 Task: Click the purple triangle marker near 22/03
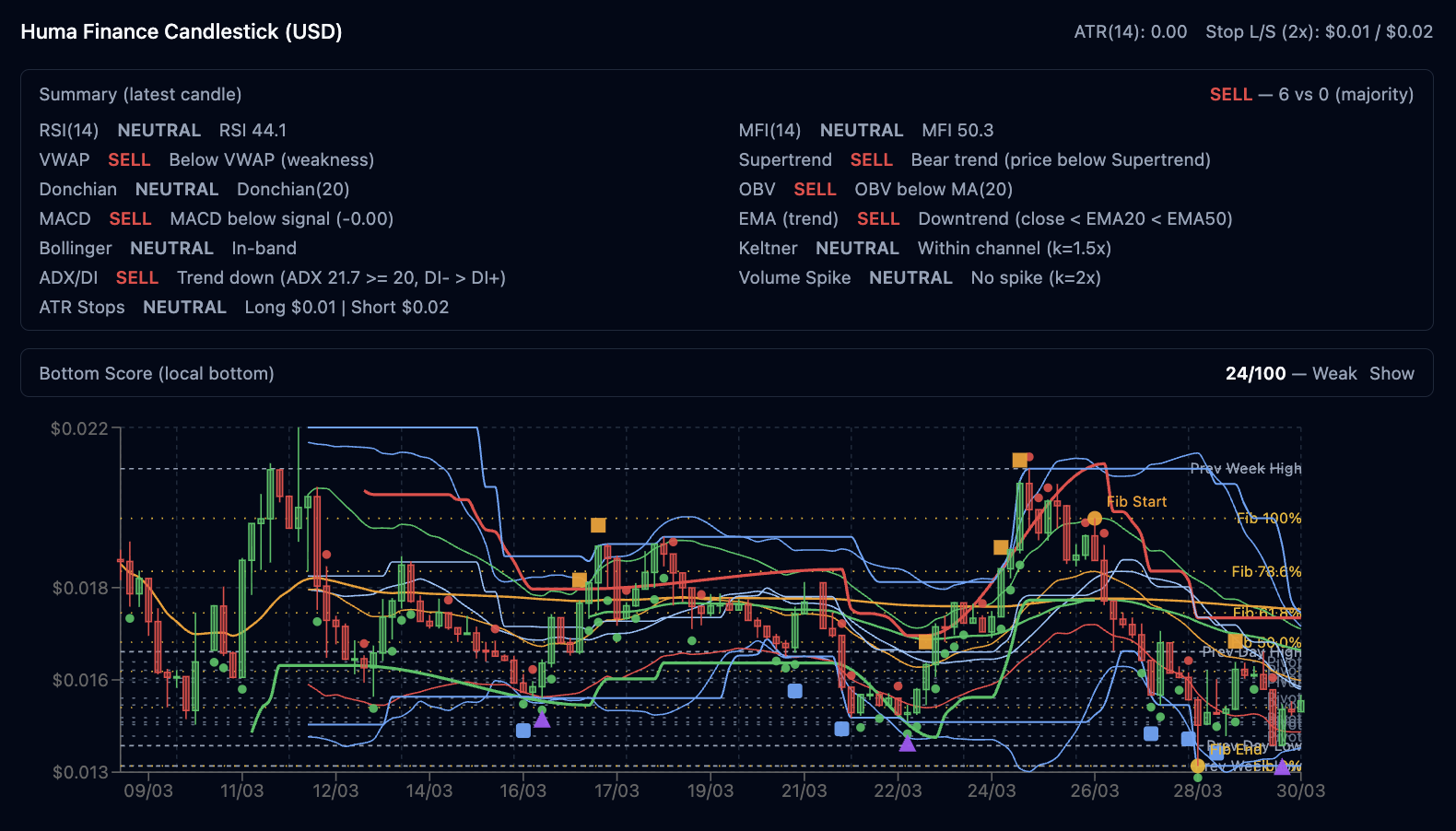tap(908, 743)
